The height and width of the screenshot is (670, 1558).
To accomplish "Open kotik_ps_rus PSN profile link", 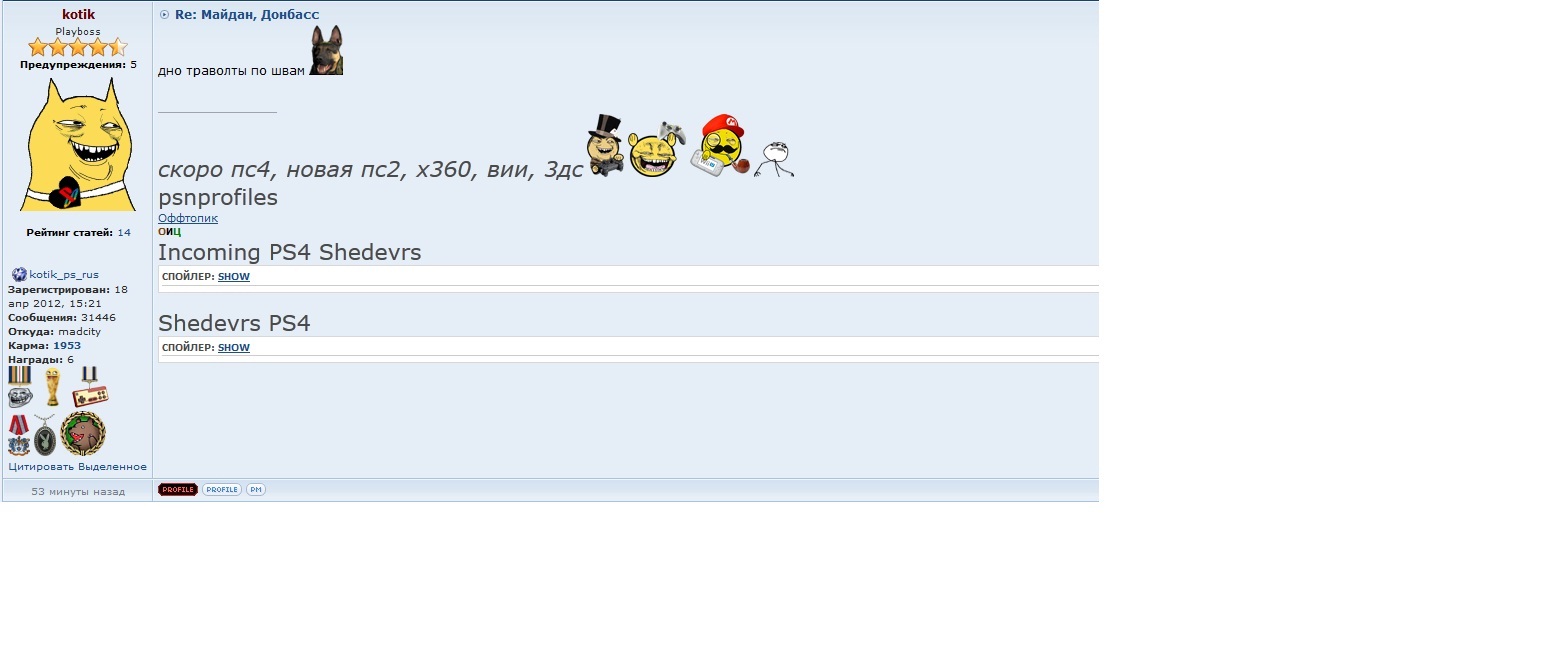I will [64, 274].
